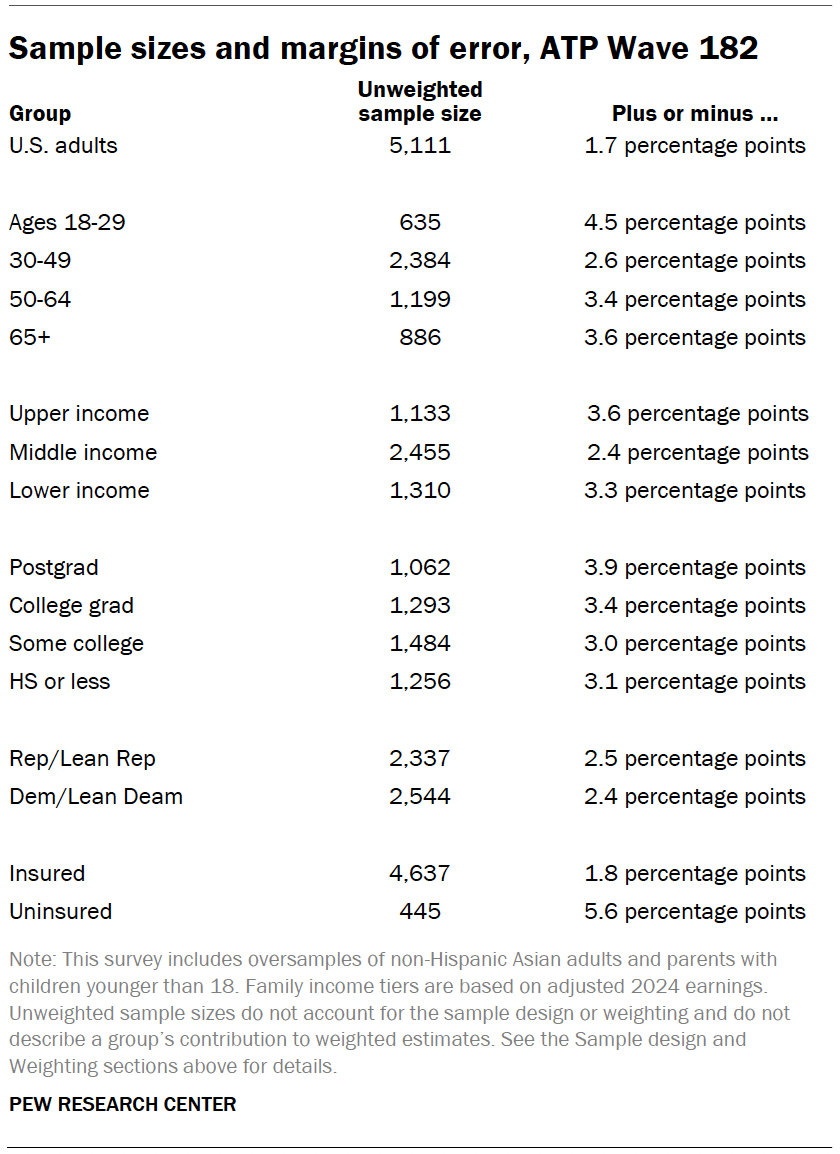Viewport: 840px width, 1154px height.
Task: Click the 5,111 sample size value
Action: tap(420, 146)
